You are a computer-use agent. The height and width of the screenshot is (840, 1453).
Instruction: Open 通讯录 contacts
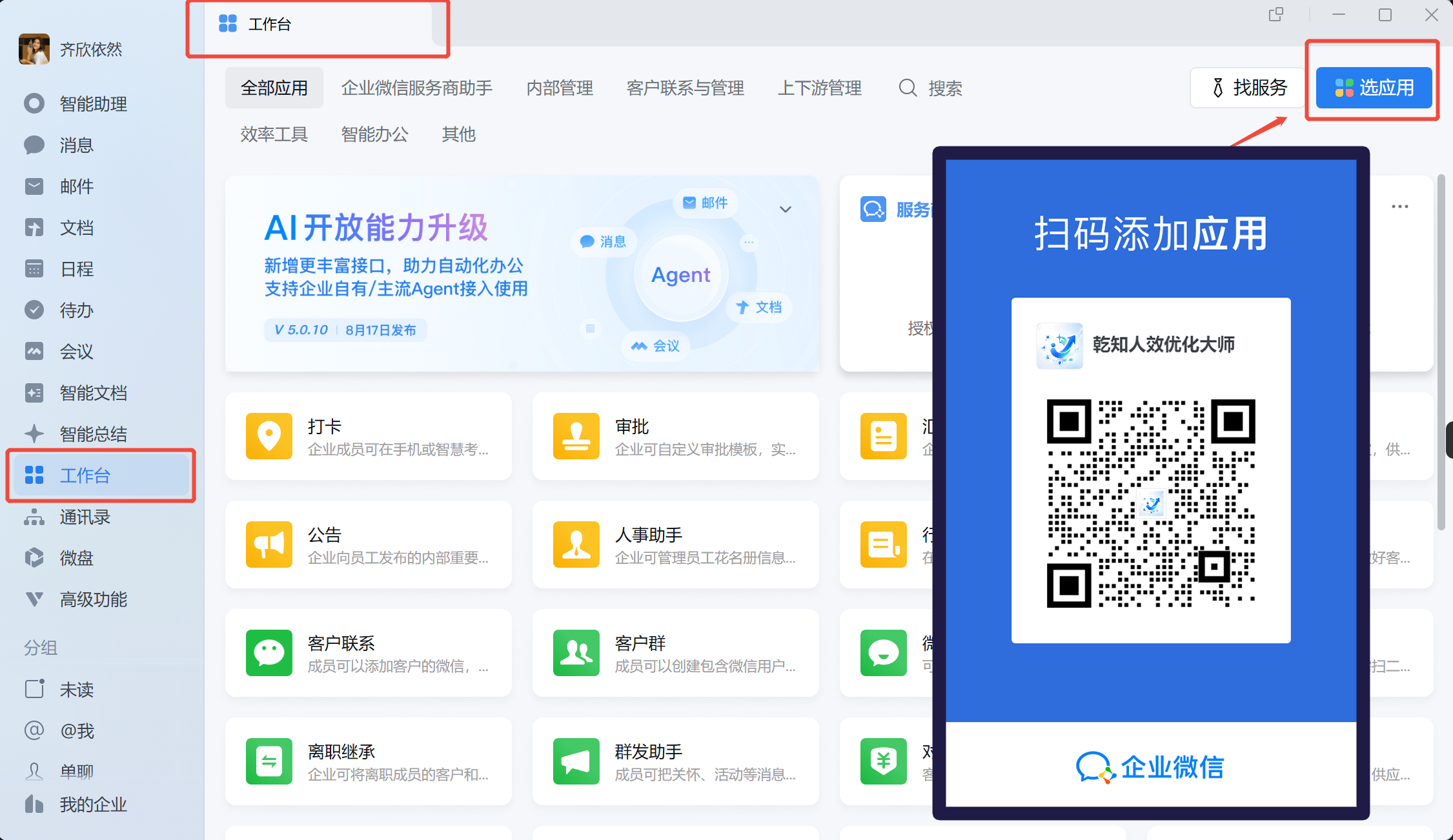[x=100, y=517]
